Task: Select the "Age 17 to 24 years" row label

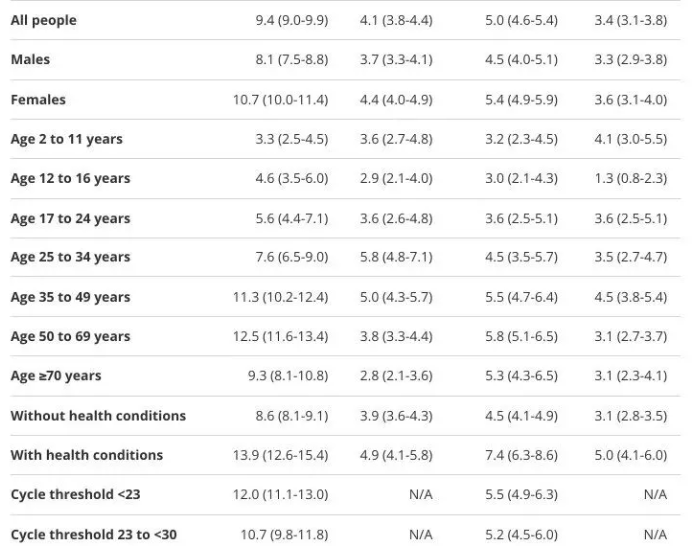Action: [x=70, y=218]
